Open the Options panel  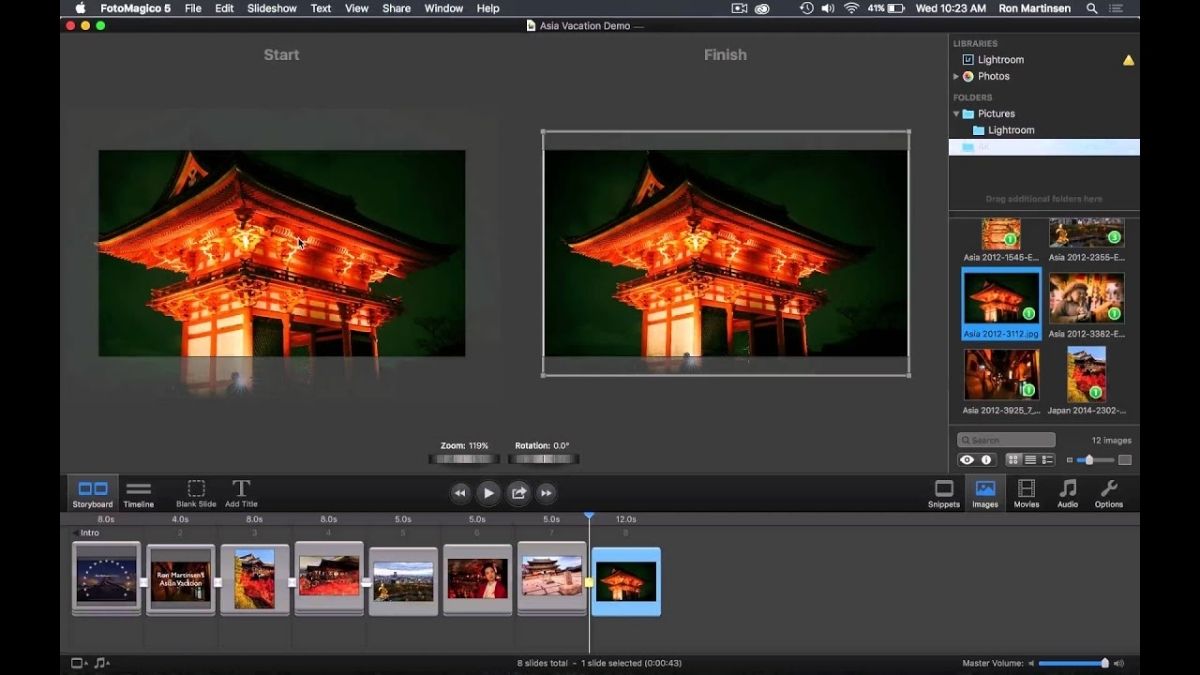point(1108,493)
